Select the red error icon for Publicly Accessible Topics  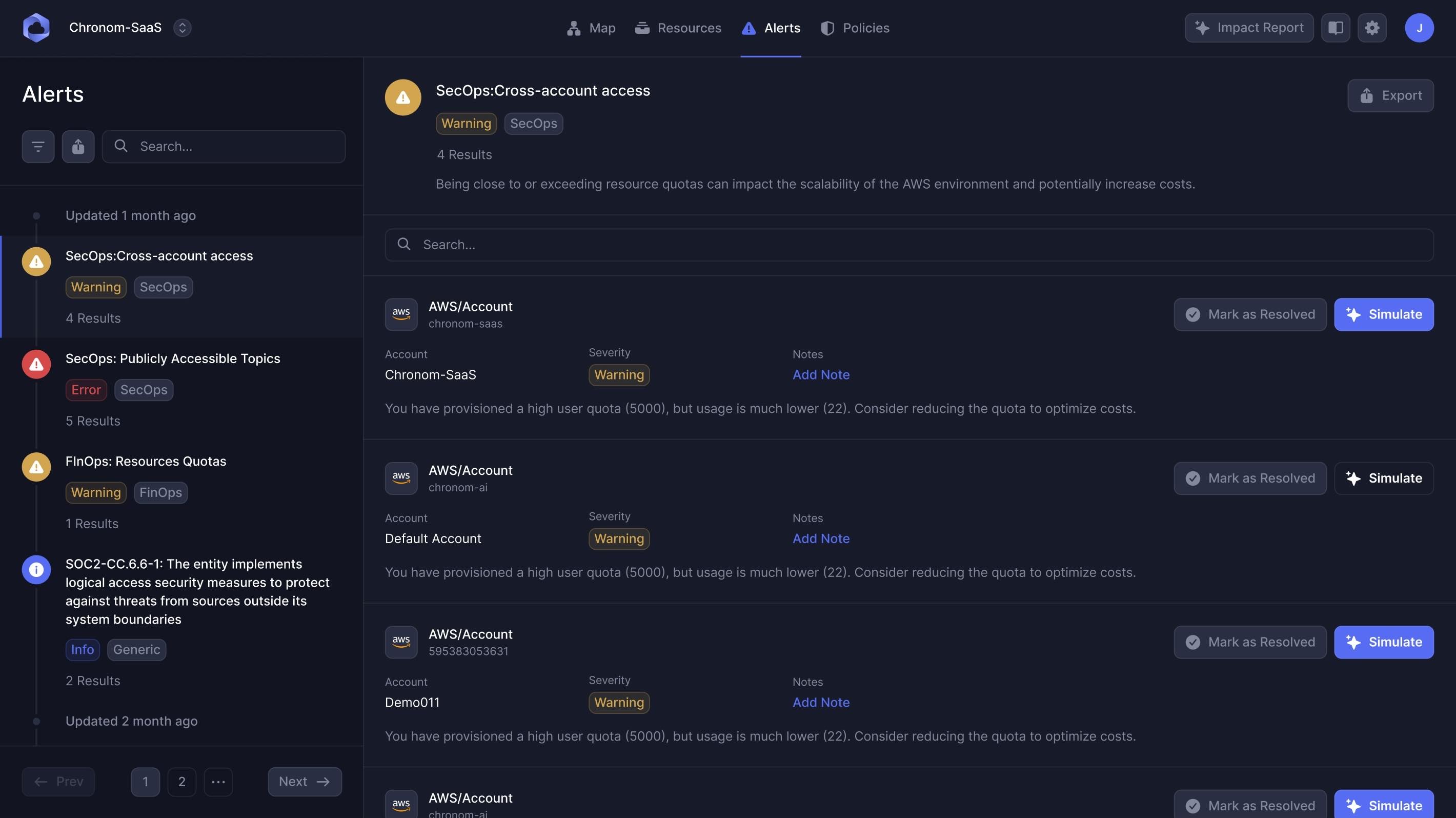click(36, 364)
